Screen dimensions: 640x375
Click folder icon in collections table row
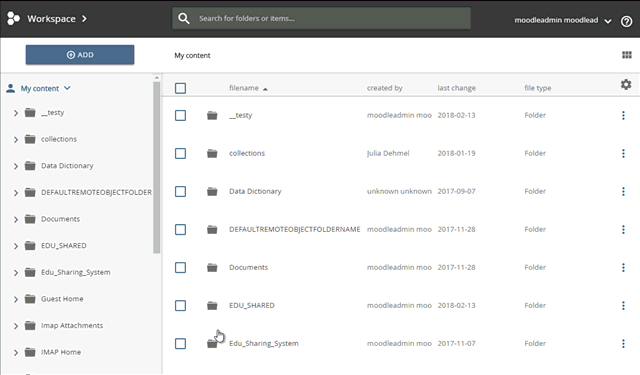click(x=212, y=153)
